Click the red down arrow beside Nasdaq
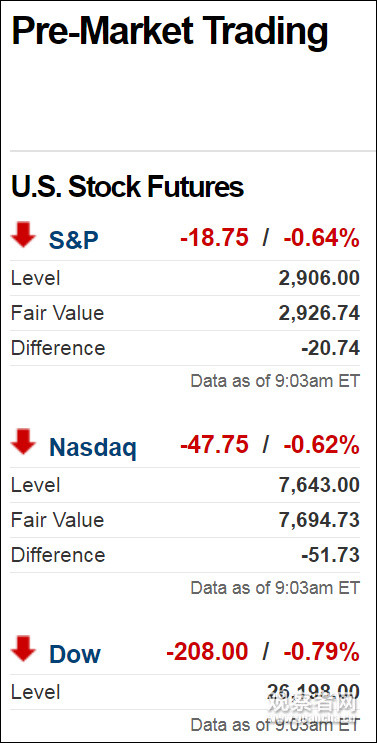 [x=24, y=442]
